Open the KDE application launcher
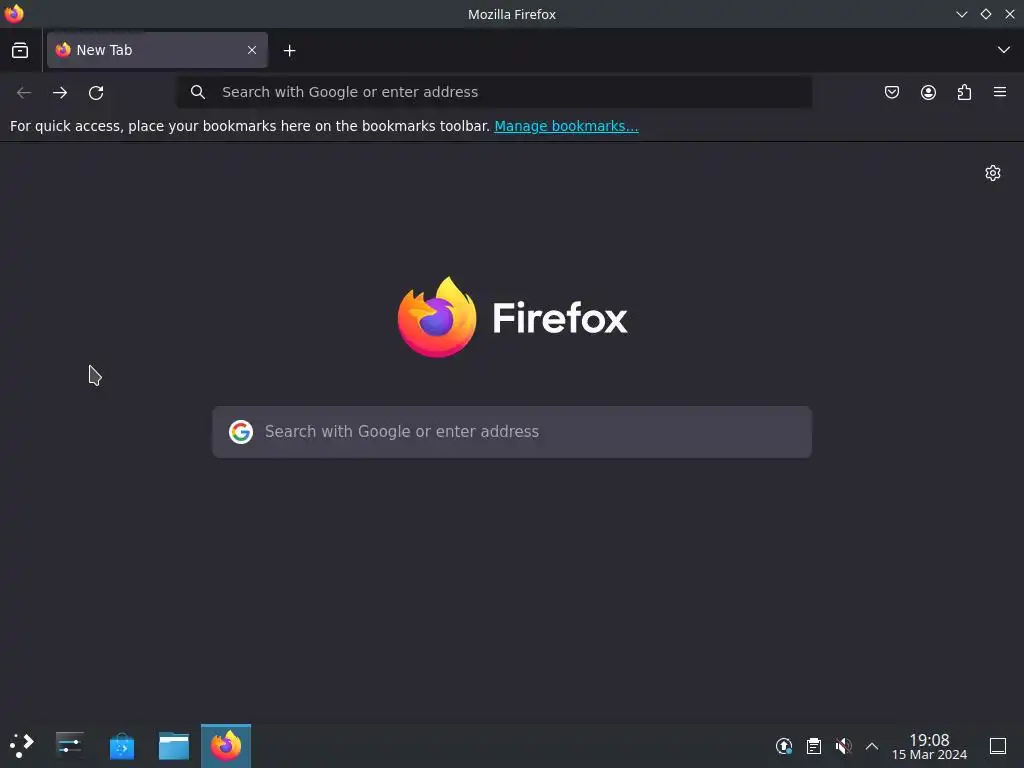Image resolution: width=1024 pixels, height=768 pixels. coord(22,745)
